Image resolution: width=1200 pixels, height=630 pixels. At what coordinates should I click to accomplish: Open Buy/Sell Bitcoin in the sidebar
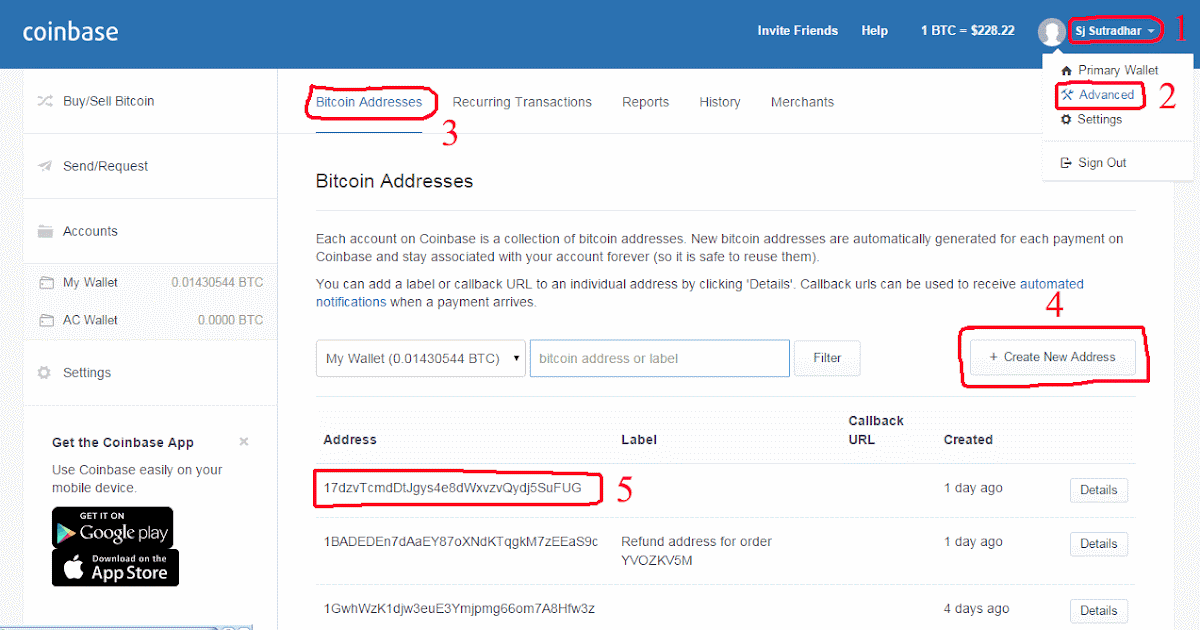108,101
